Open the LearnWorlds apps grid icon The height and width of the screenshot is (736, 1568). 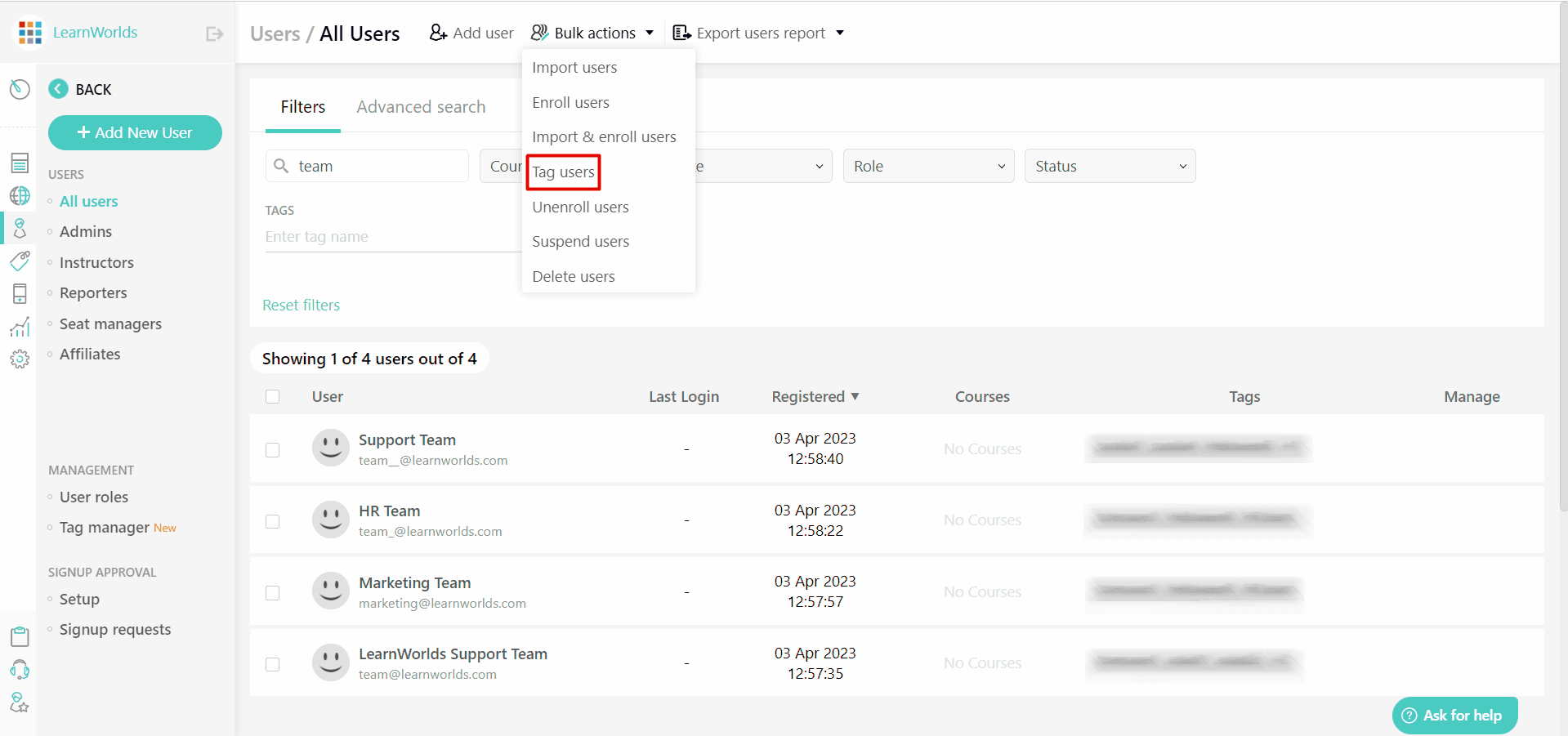(x=29, y=32)
